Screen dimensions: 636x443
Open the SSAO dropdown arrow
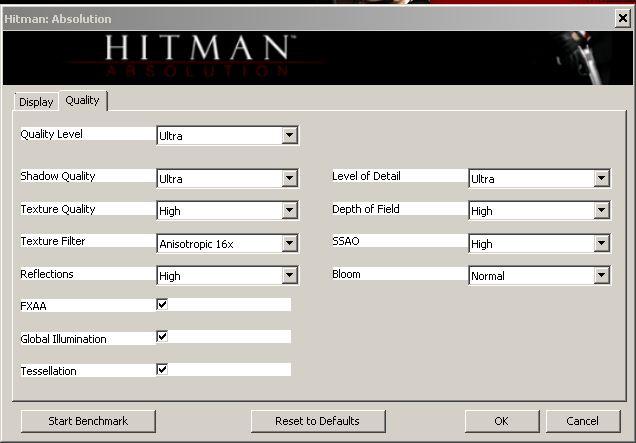click(x=602, y=243)
